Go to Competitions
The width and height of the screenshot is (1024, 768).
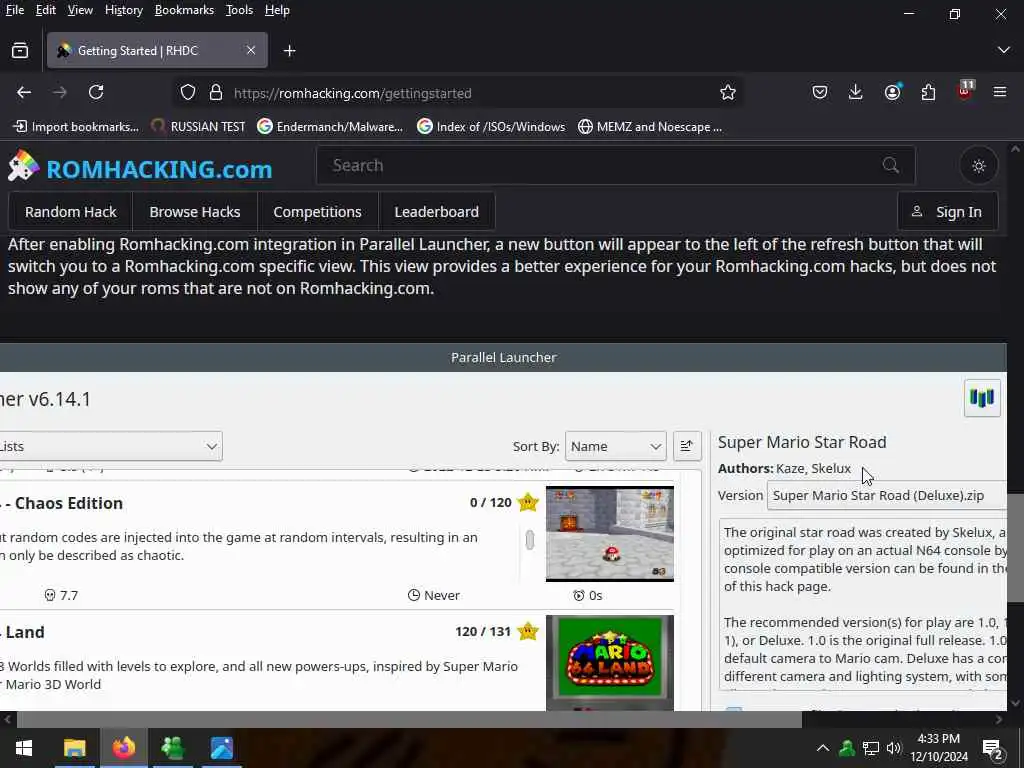317,212
